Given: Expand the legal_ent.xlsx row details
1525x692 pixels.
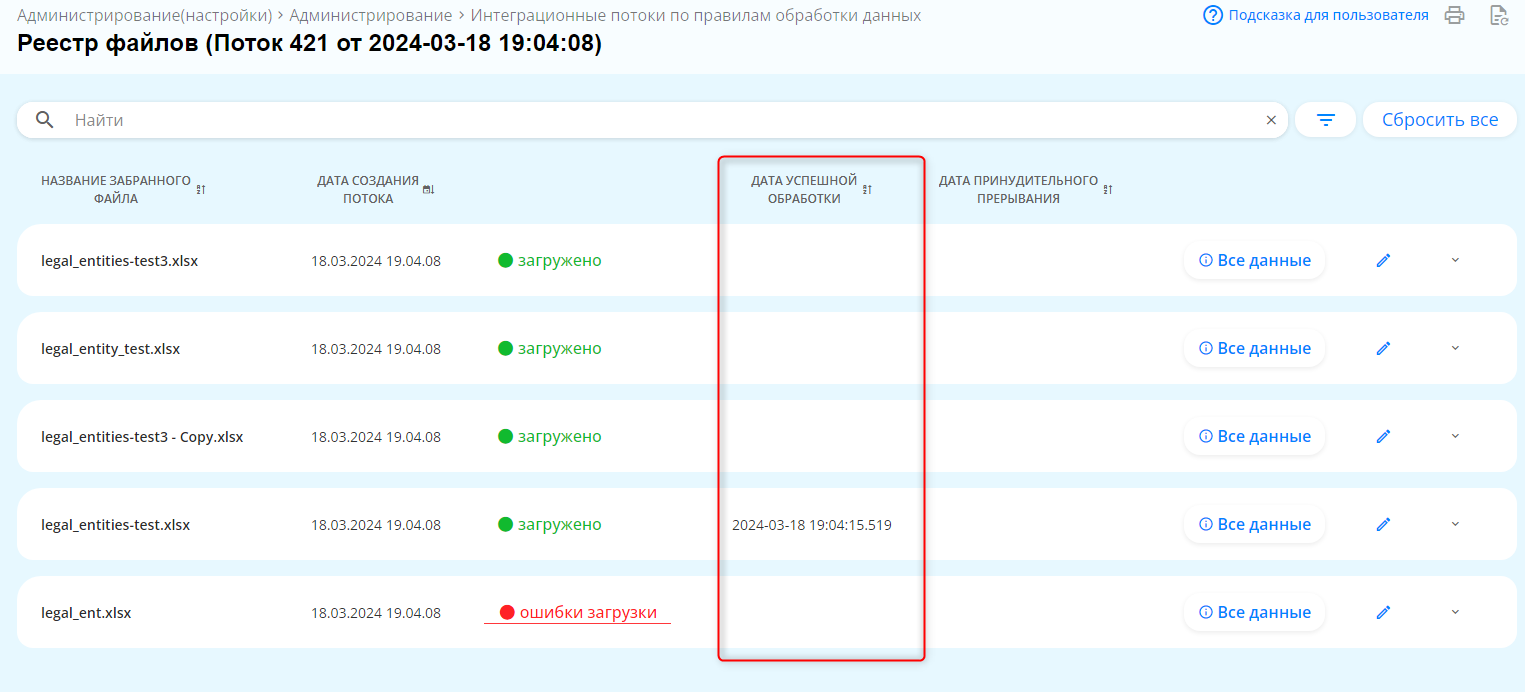Looking at the screenshot, I should (x=1455, y=612).
